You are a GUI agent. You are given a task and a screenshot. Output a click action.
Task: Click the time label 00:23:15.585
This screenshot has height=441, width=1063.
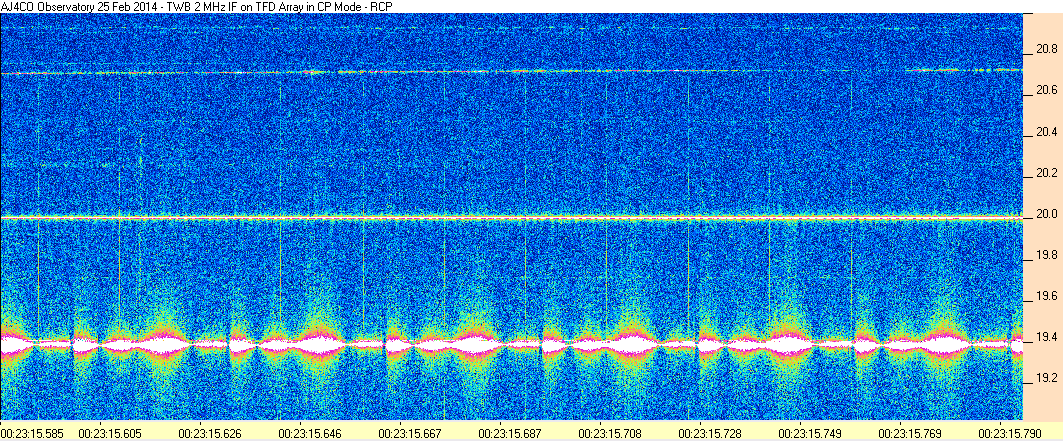pos(30,432)
